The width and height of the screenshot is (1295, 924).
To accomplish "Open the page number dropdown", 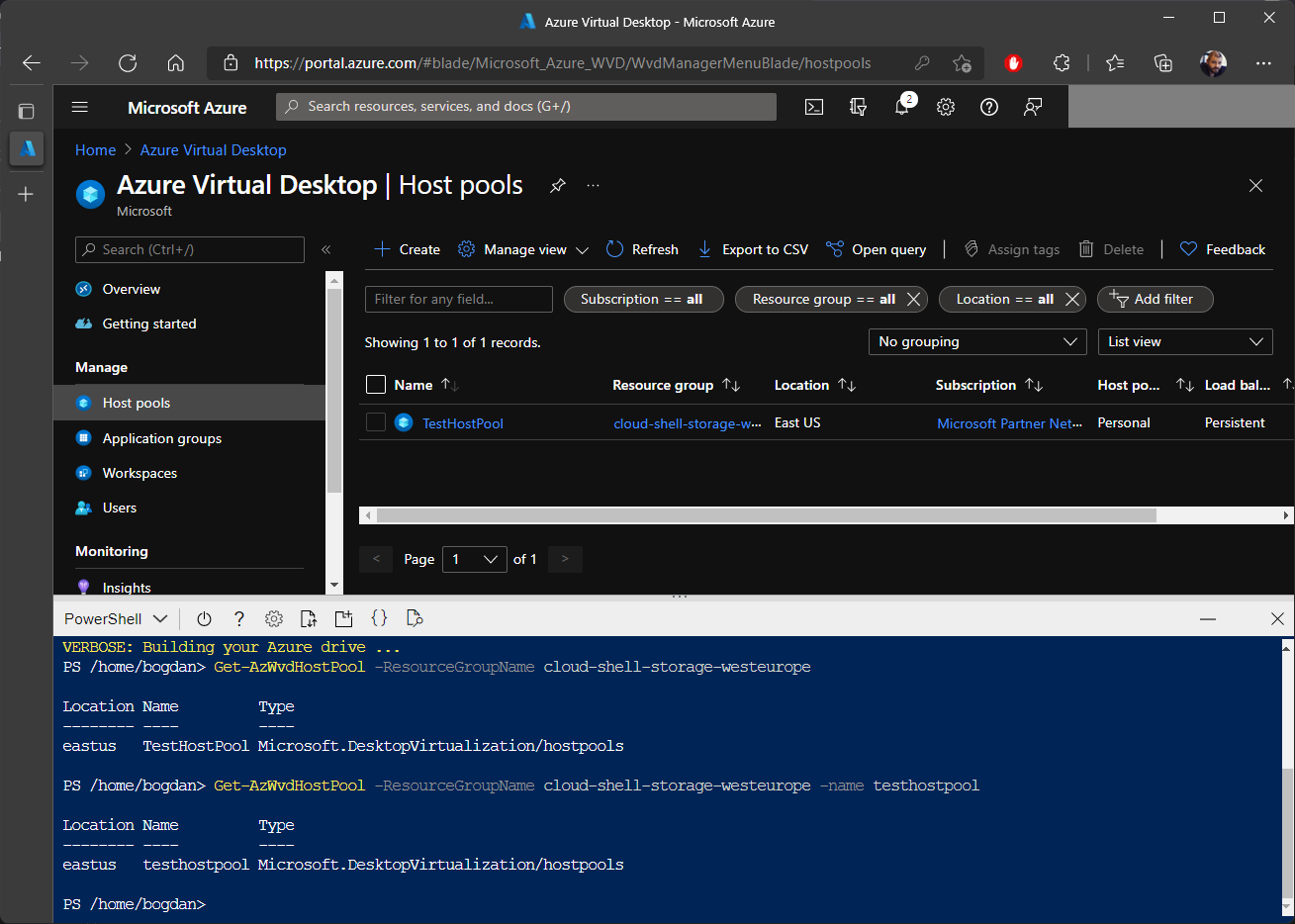I will (475, 559).
